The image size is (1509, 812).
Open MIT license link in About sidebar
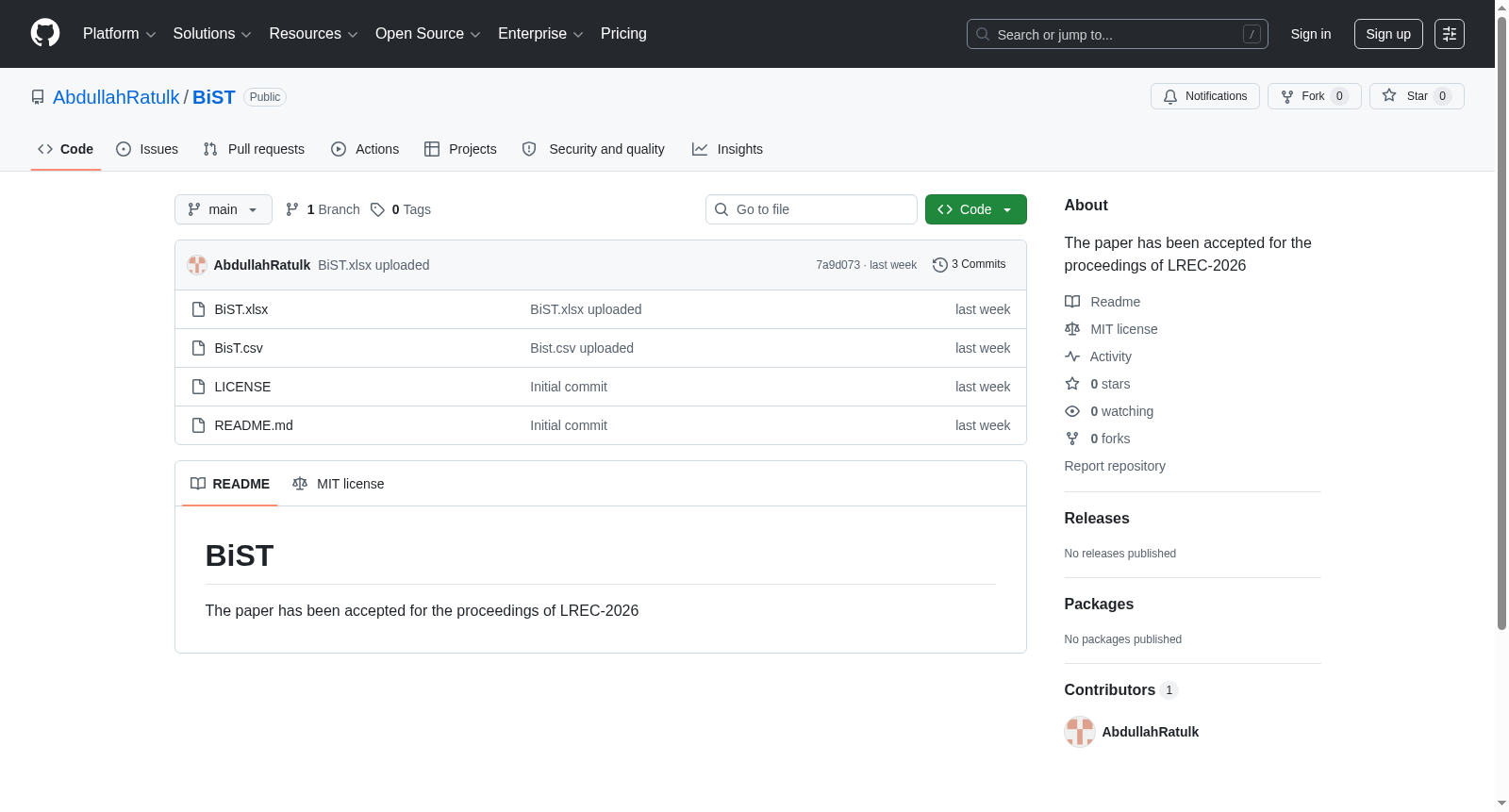click(1111, 329)
